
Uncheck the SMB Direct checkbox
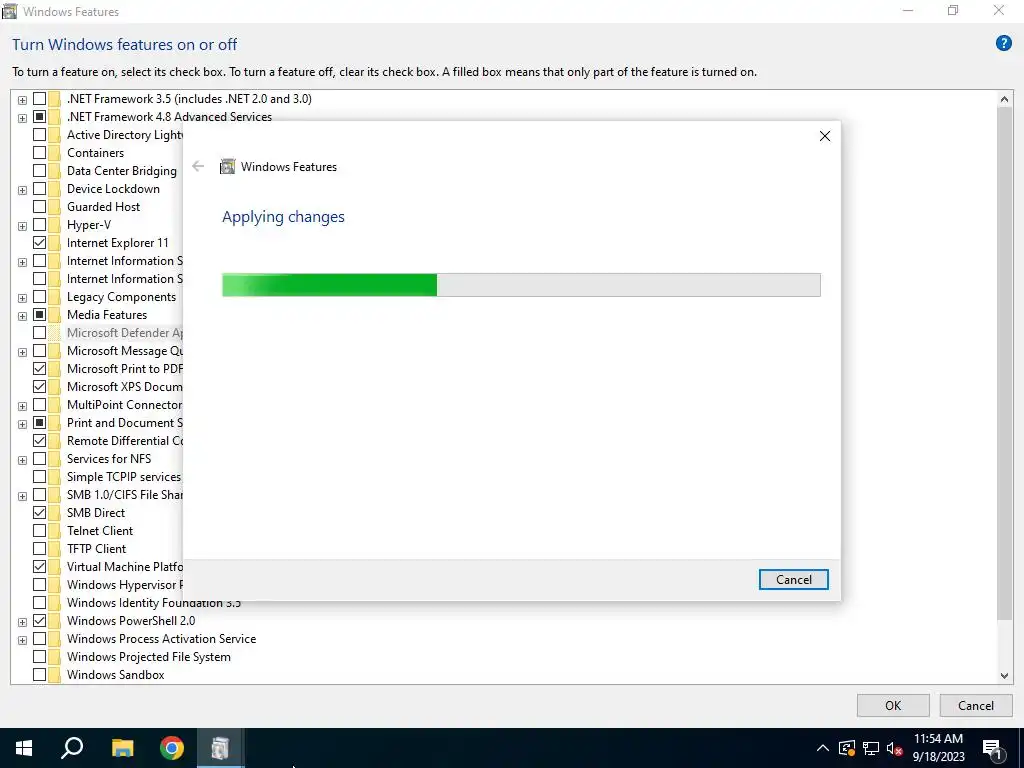point(39,513)
